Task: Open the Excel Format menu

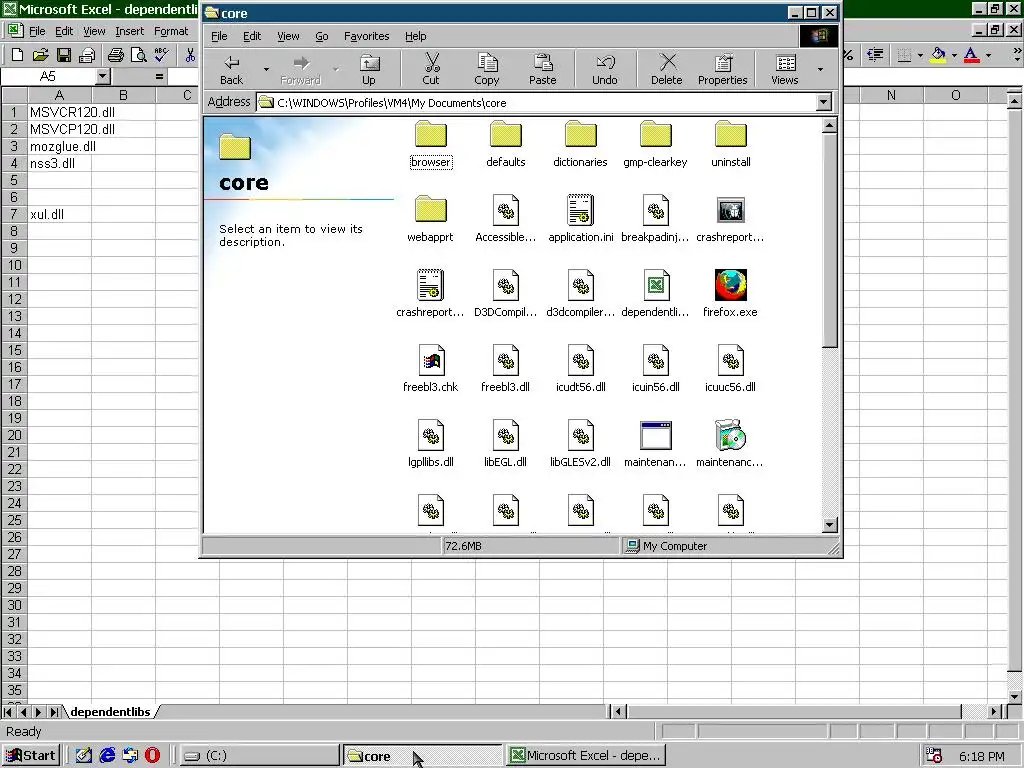Action: [x=171, y=31]
